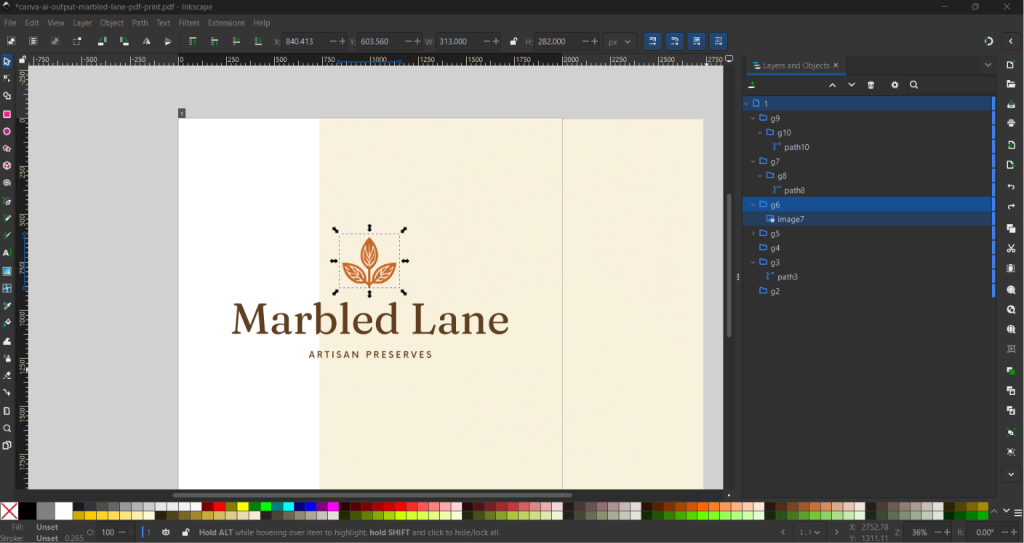This screenshot has width=1024, height=543.
Task: Collapse the g7 group
Action: 753,161
